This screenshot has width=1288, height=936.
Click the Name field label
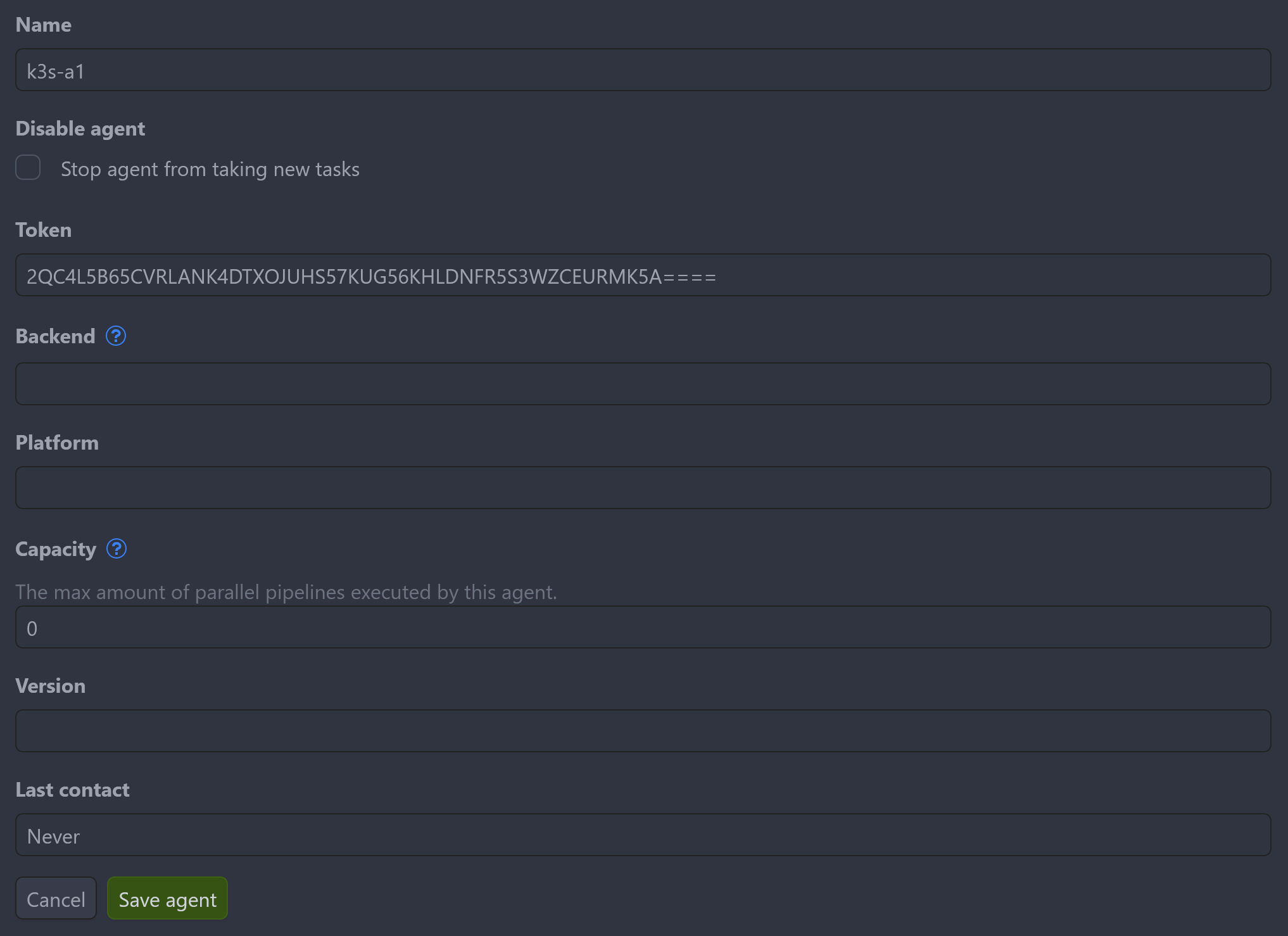[43, 25]
